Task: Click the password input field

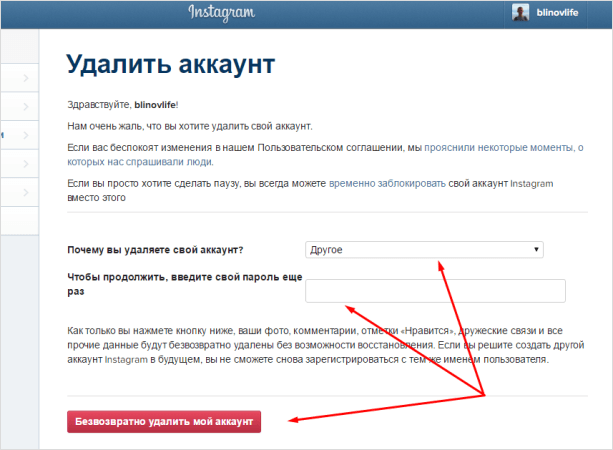Action: 435,291
